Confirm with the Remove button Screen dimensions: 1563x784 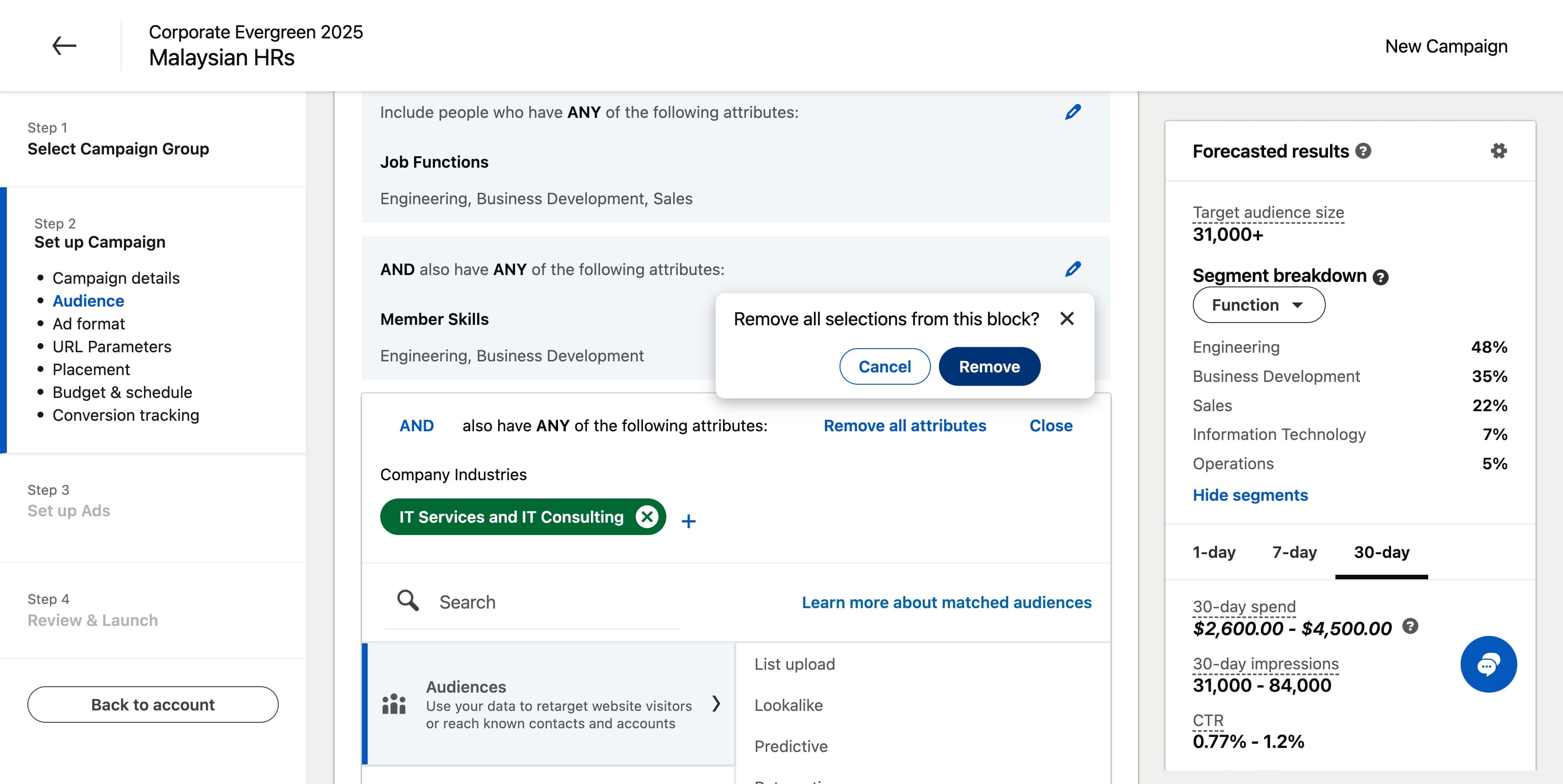click(x=989, y=367)
